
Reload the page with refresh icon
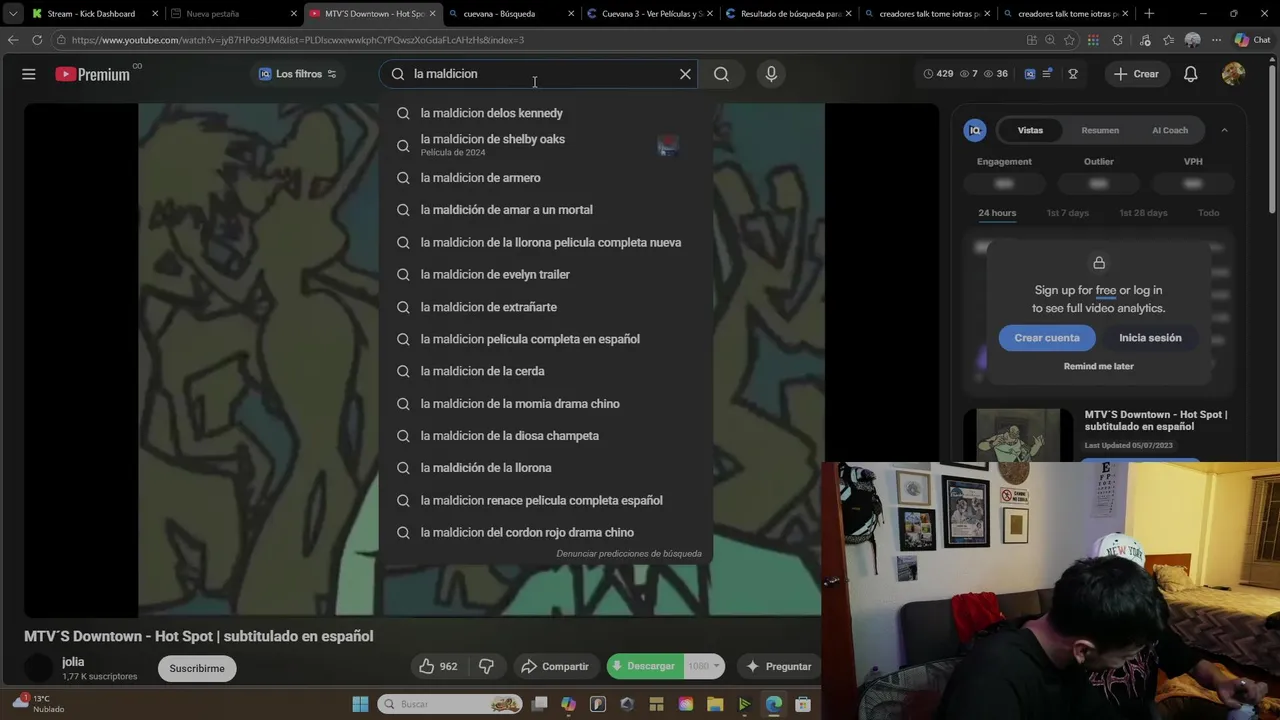point(37,40)
